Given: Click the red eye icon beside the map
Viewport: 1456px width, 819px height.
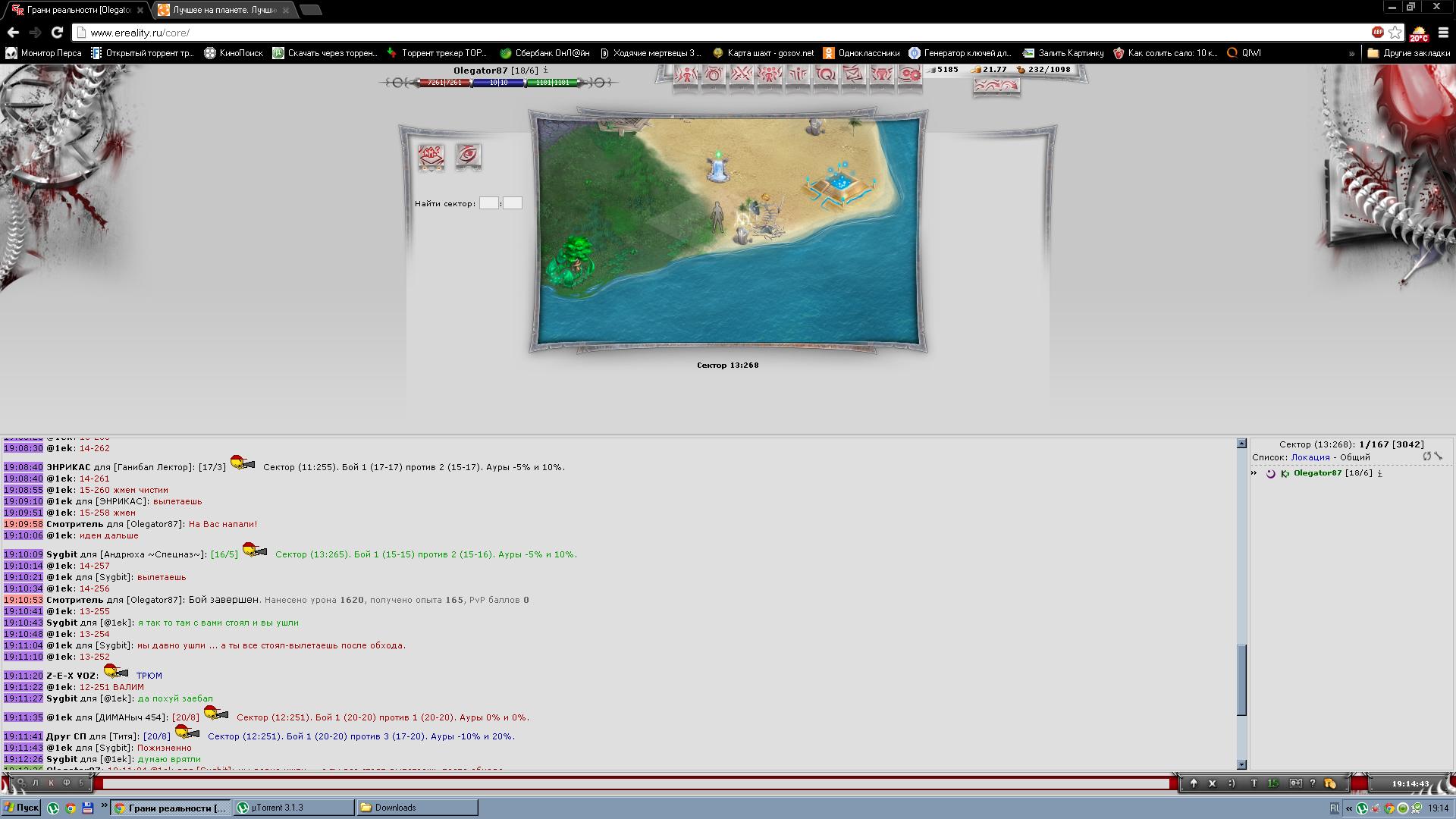Looking at the screenshot, I should [x=468, y=156].
